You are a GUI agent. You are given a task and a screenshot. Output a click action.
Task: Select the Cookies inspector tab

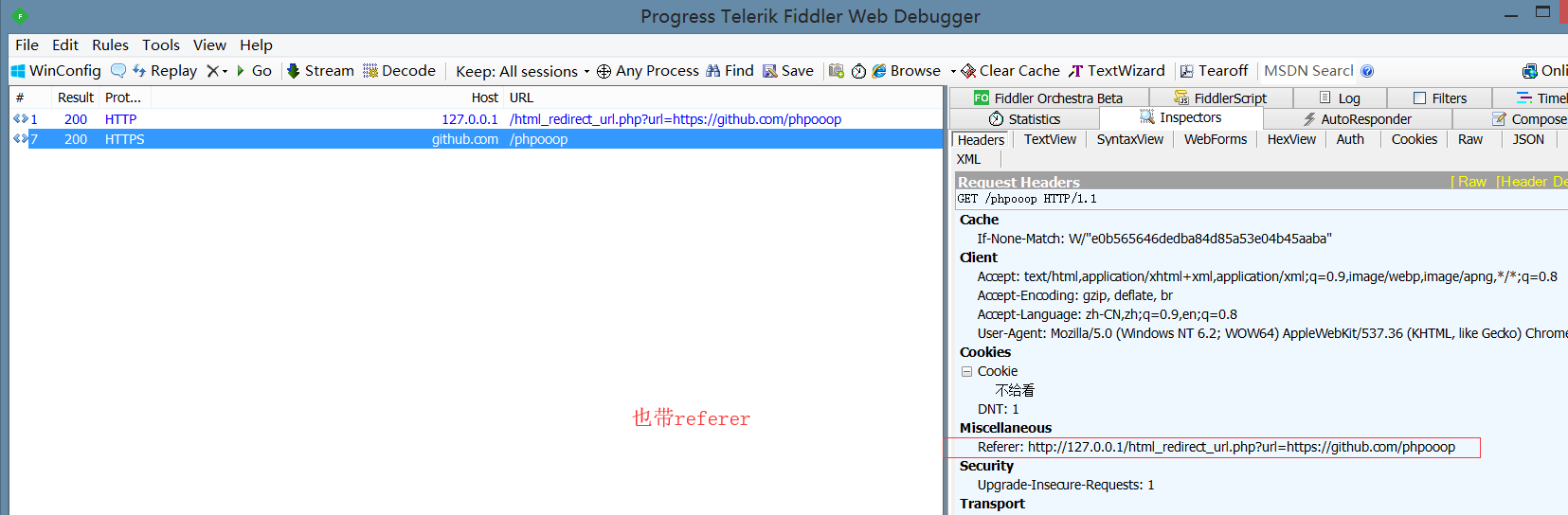(1415, 139)
